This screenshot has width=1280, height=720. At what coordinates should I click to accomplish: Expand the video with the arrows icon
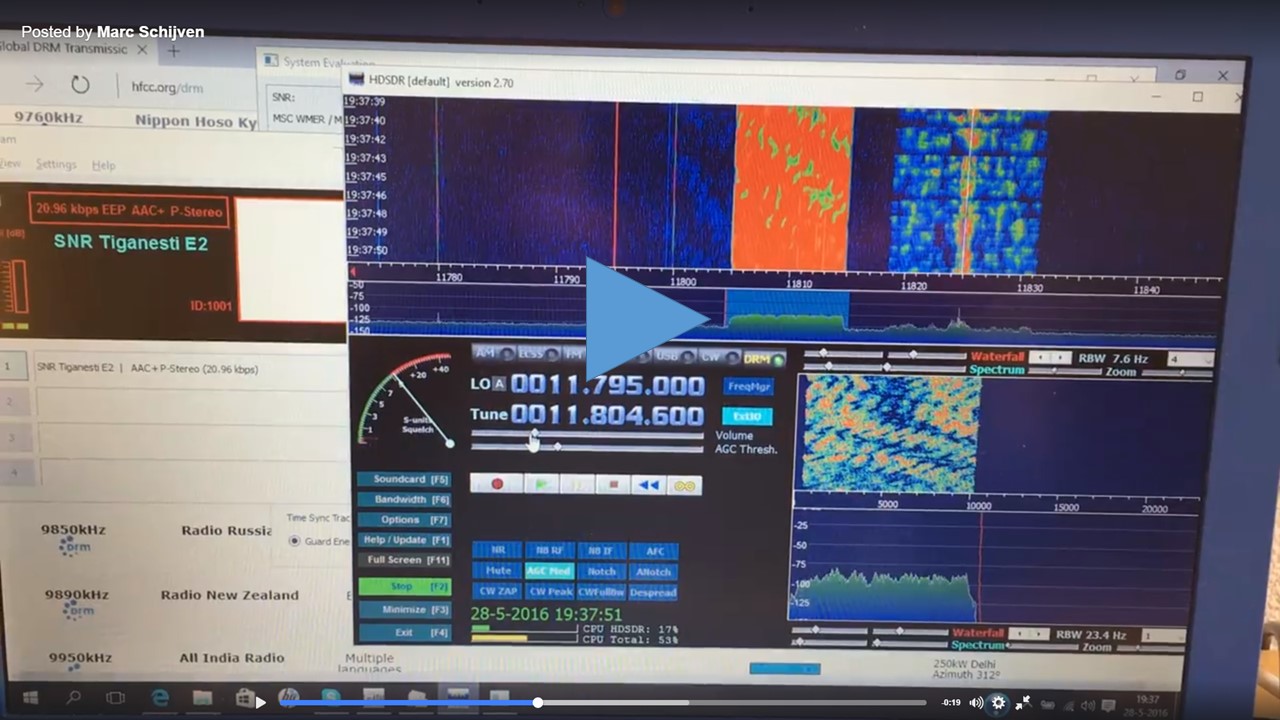[x=1023, y=702]
